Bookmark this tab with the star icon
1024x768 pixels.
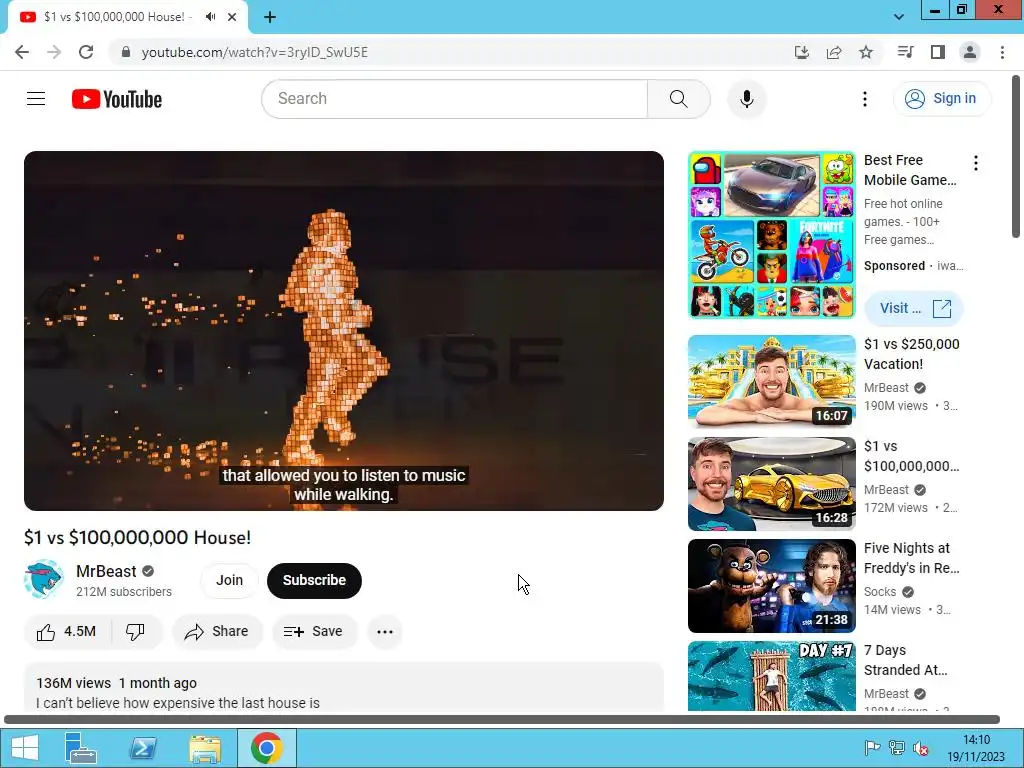pyautogui.click(x=866, y=52)
